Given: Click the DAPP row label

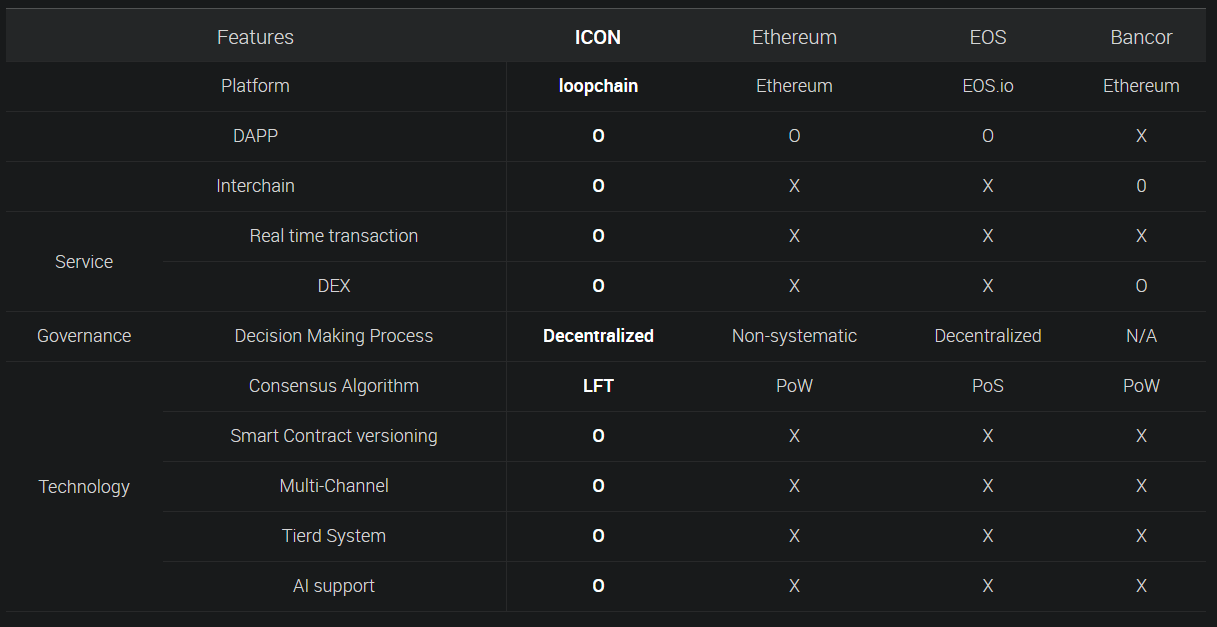Looking at the screenshot, I should click(255, 136).
